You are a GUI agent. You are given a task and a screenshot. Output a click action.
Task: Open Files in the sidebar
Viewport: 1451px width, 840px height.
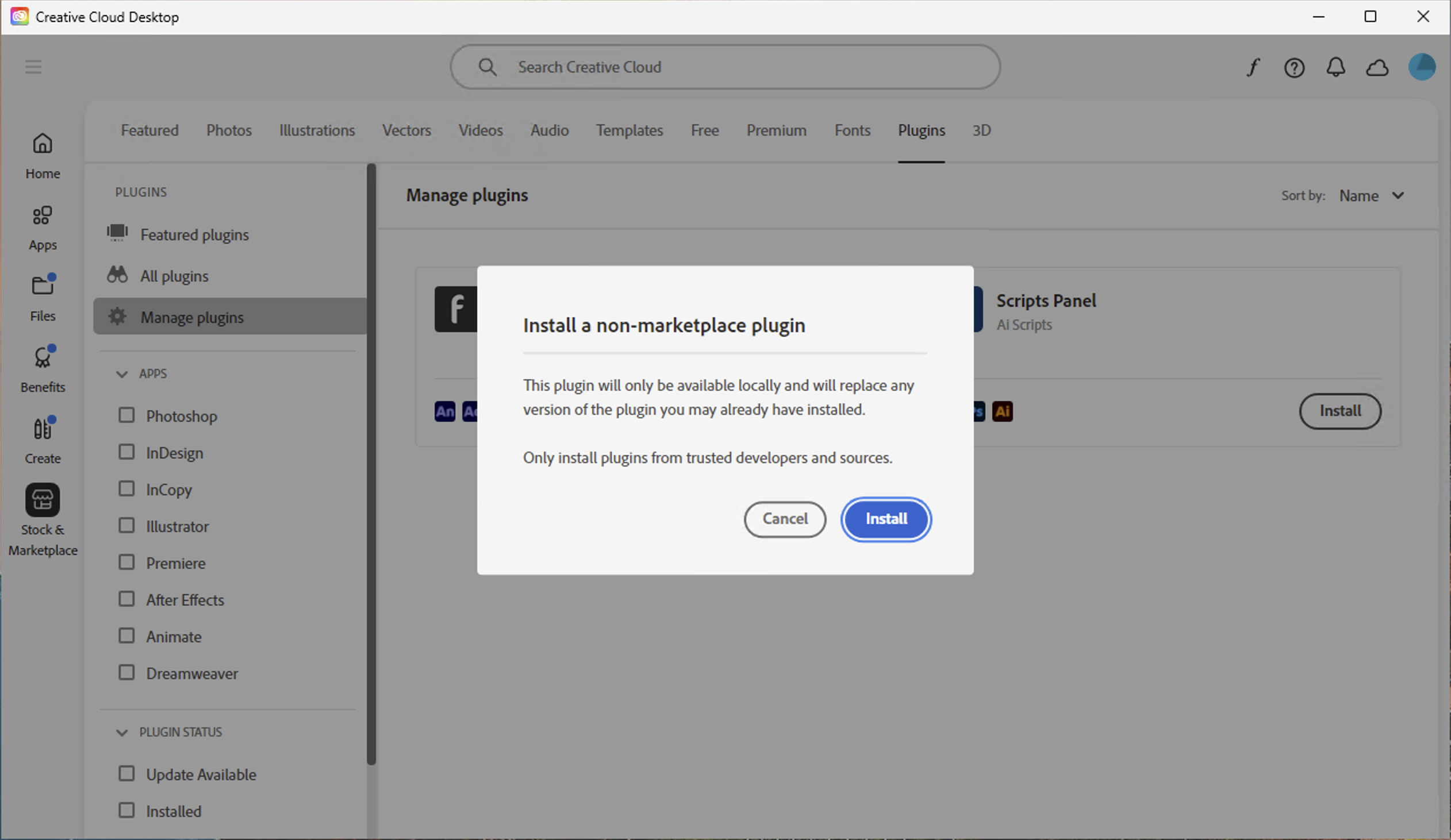[x=43, y=298]
